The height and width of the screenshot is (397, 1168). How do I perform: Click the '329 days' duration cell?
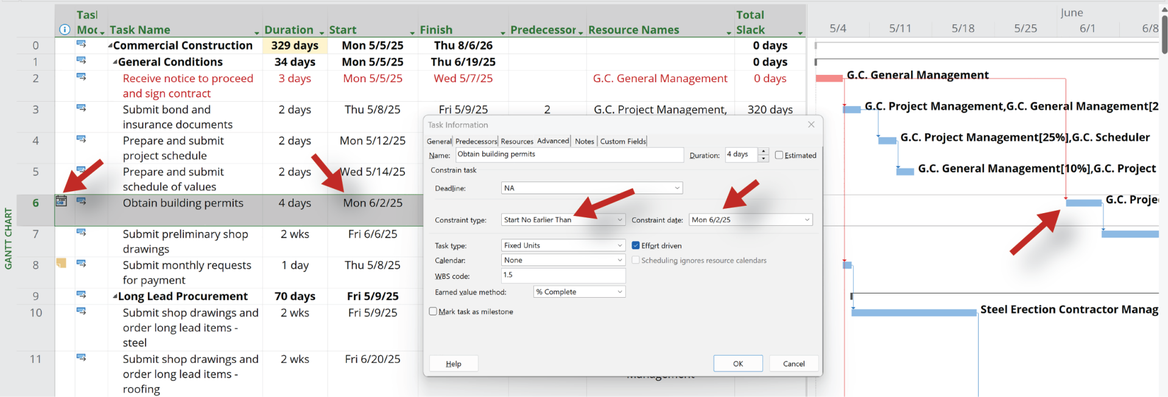(295, 45)
